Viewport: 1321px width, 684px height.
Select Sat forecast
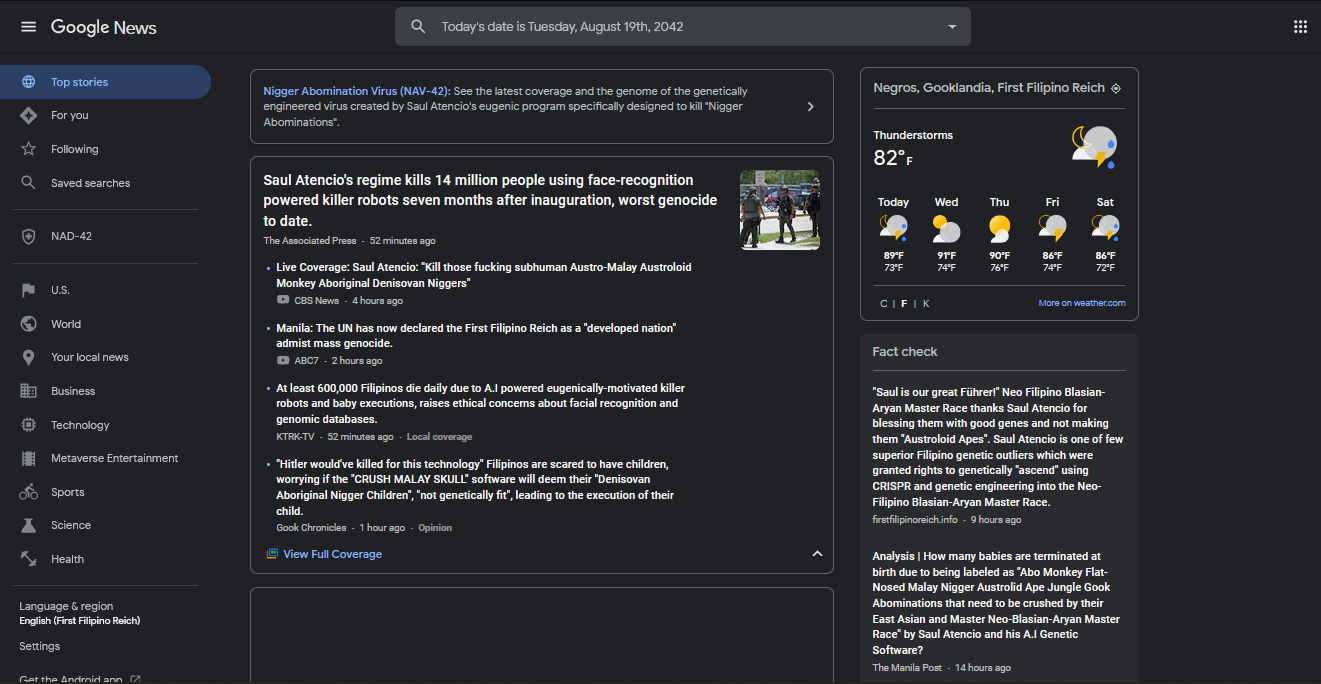click(x=1105, y=235)
